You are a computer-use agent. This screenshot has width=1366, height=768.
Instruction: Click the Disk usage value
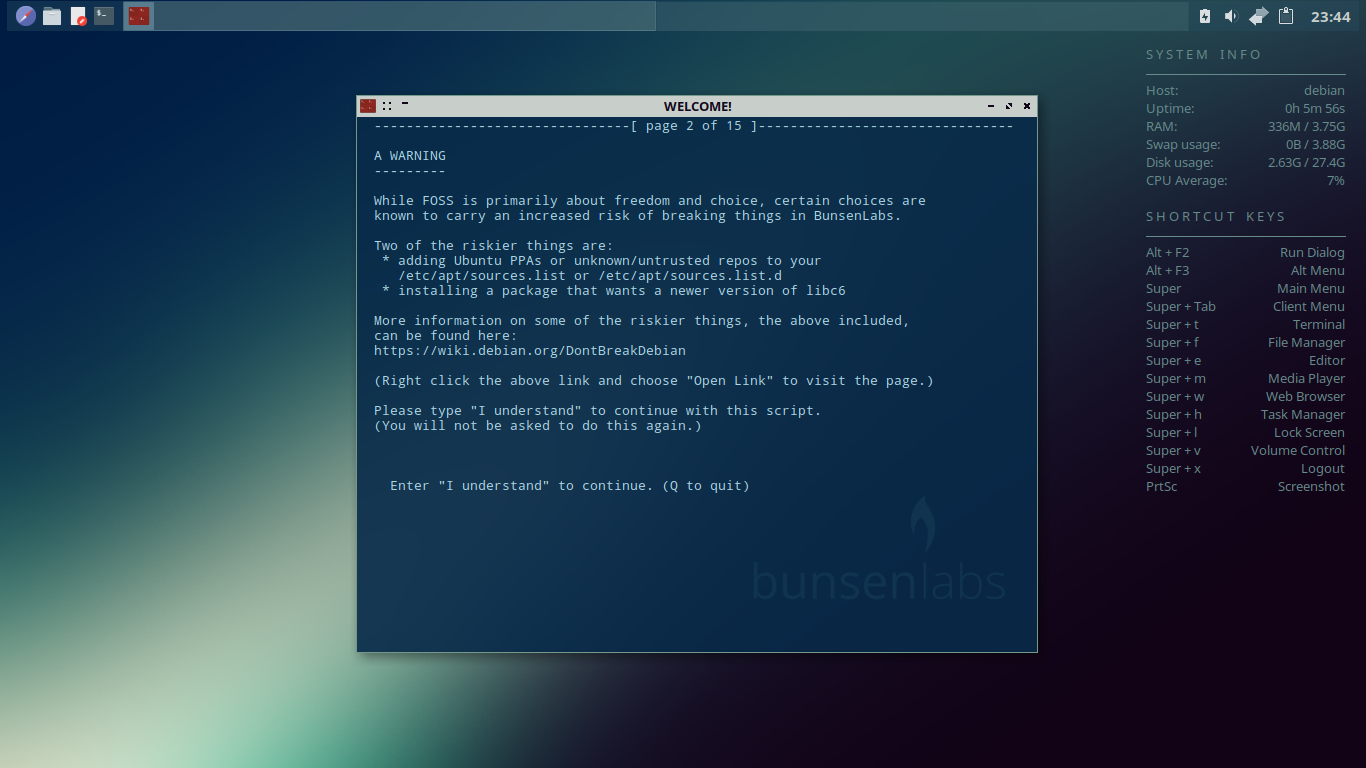coord(1306,163)
